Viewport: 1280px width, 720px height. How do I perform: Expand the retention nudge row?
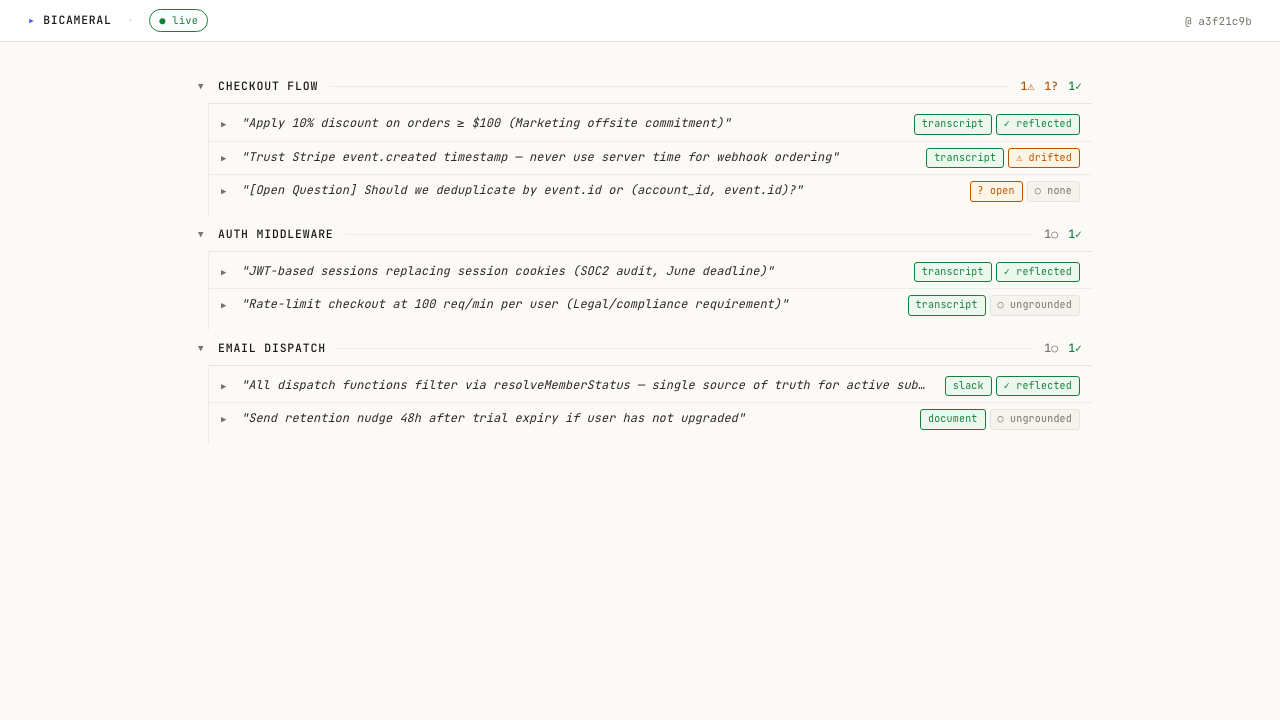click(x=224, y=419)
